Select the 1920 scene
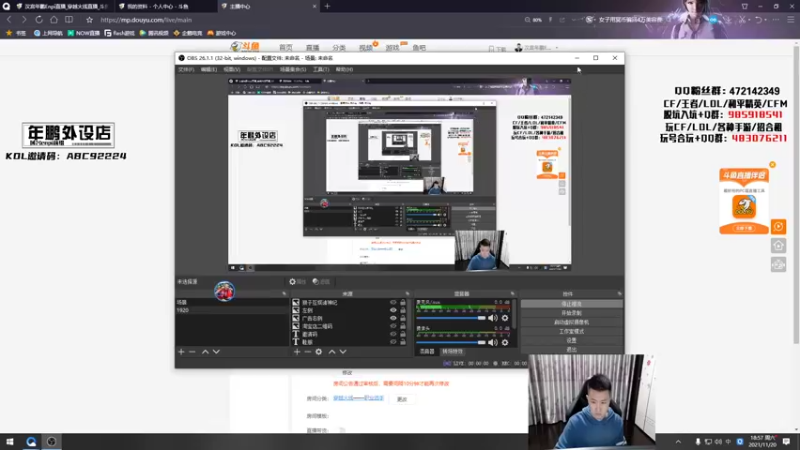This screenshot has height=450, width=800. tap(232, 310)
